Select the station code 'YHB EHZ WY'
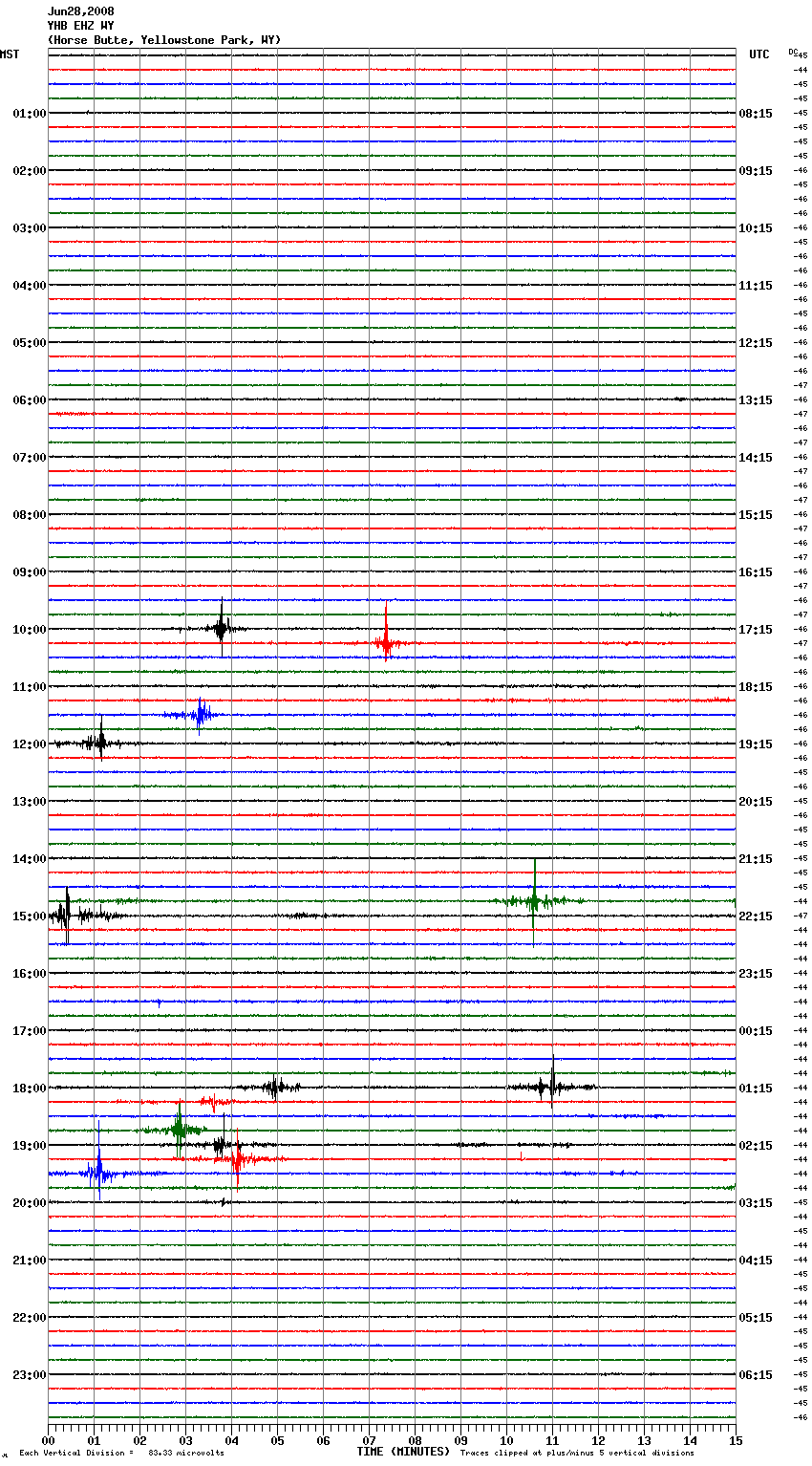 (81, 26)
